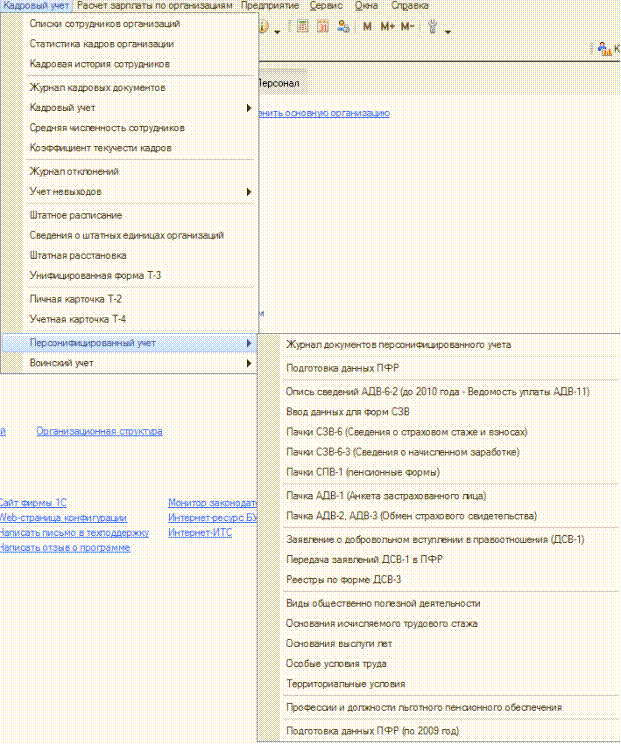The image size is (621, 744).
Task: Open the Сервис menu
Action: coord(326,6)
